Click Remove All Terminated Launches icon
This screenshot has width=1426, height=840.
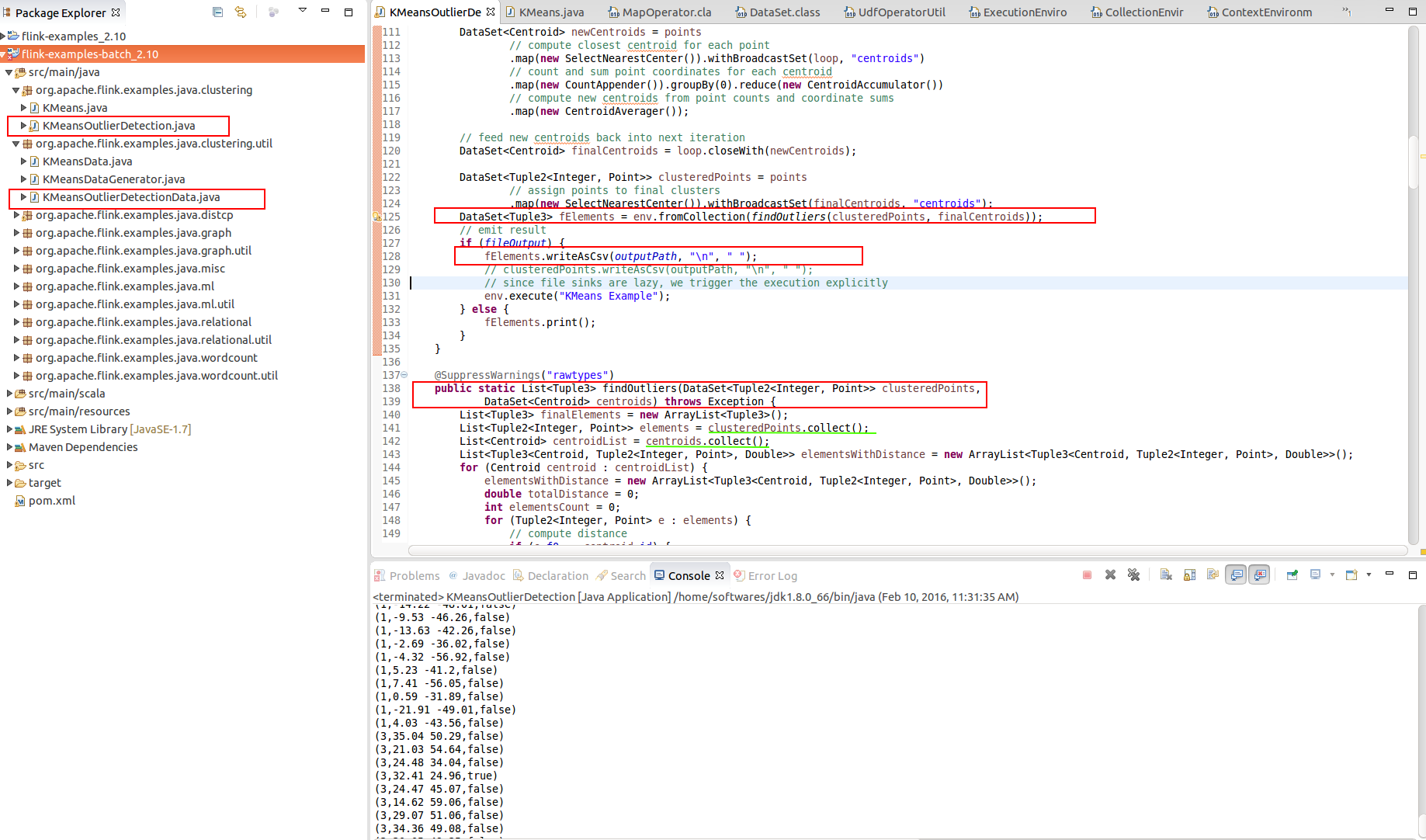point(1133,575)
